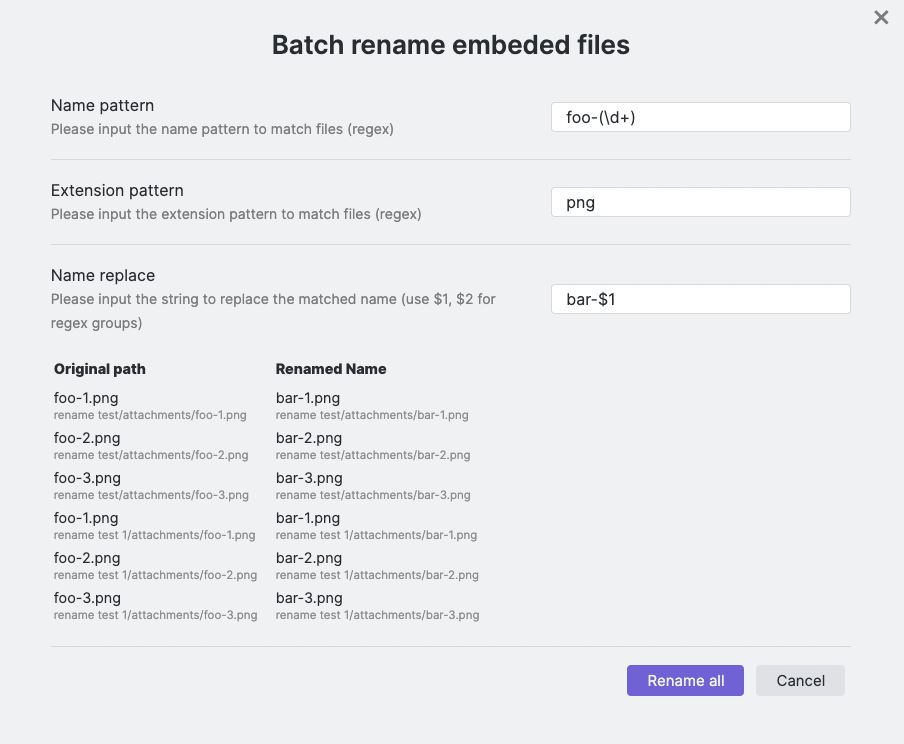
Task: Close the batch rename dialog with X
Action: [x=881, y=17]
